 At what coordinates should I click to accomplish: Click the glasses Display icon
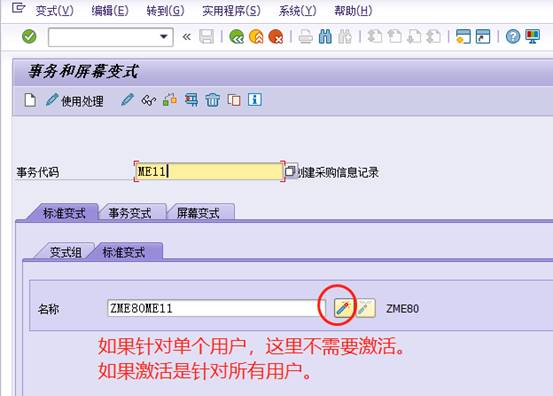(x=148, y=100)
